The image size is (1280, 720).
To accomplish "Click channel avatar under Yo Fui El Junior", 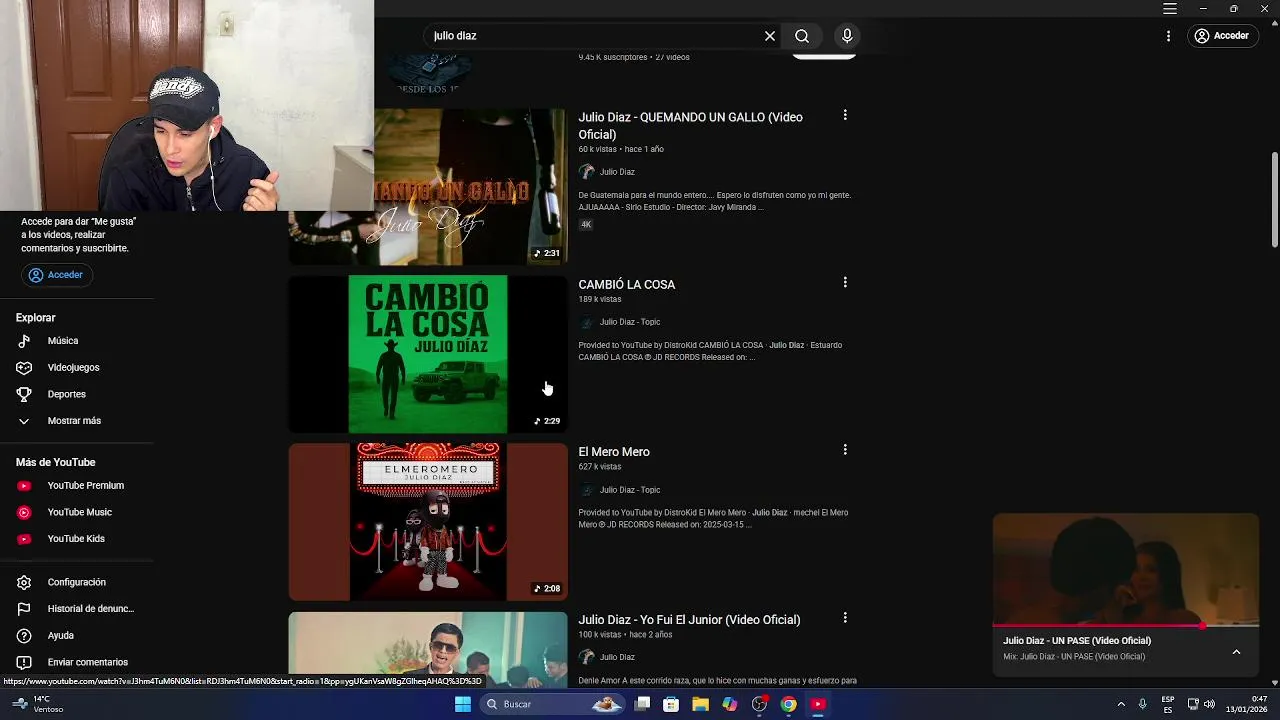I will [x=586, y=657].
